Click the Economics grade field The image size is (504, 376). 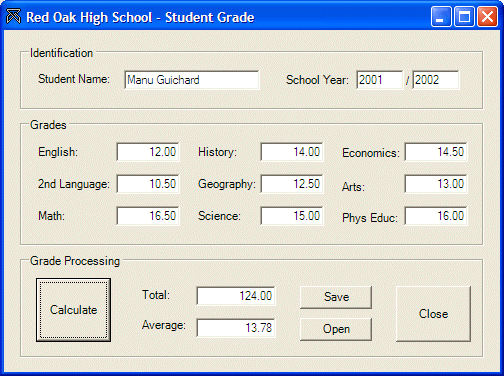[x=436, y=152]
